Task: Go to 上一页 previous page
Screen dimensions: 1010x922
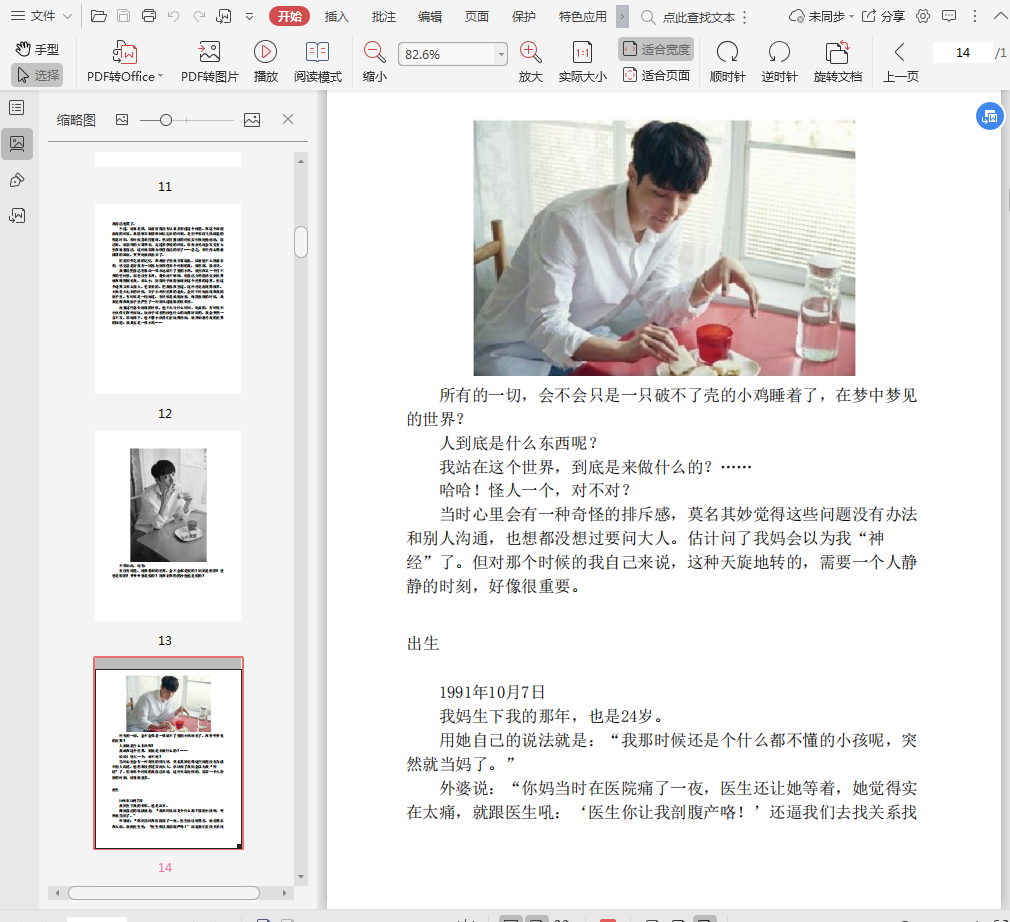Action: pyautogui.click(x=900, y=62)
